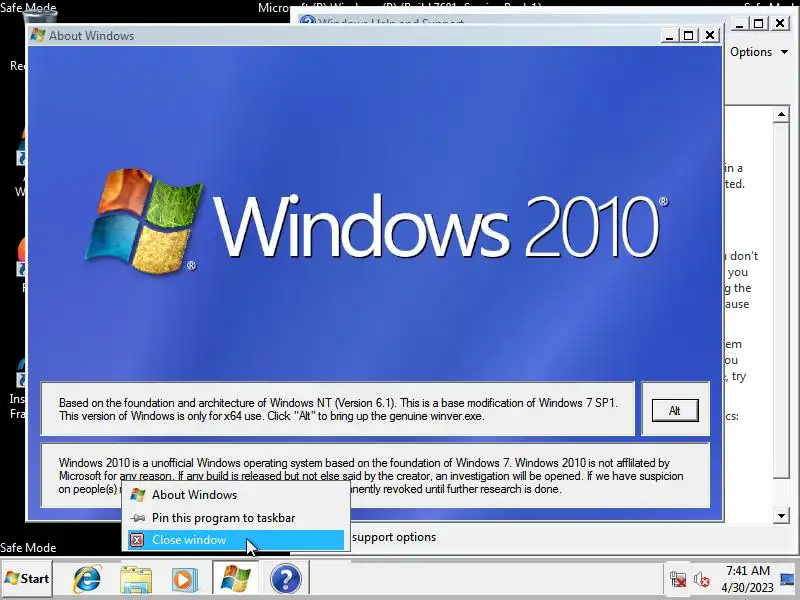Viewport: 800px width, 600px height.
Task: Open Windows Media Player taskbar icon
Action: coord(184,579)
